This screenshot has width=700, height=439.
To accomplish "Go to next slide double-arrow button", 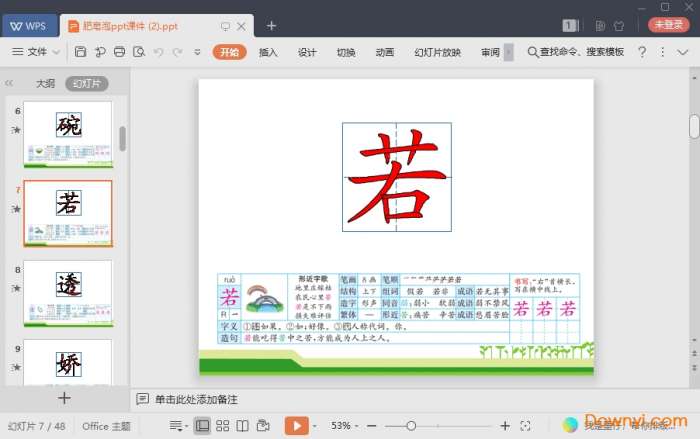I will (694, 368).
